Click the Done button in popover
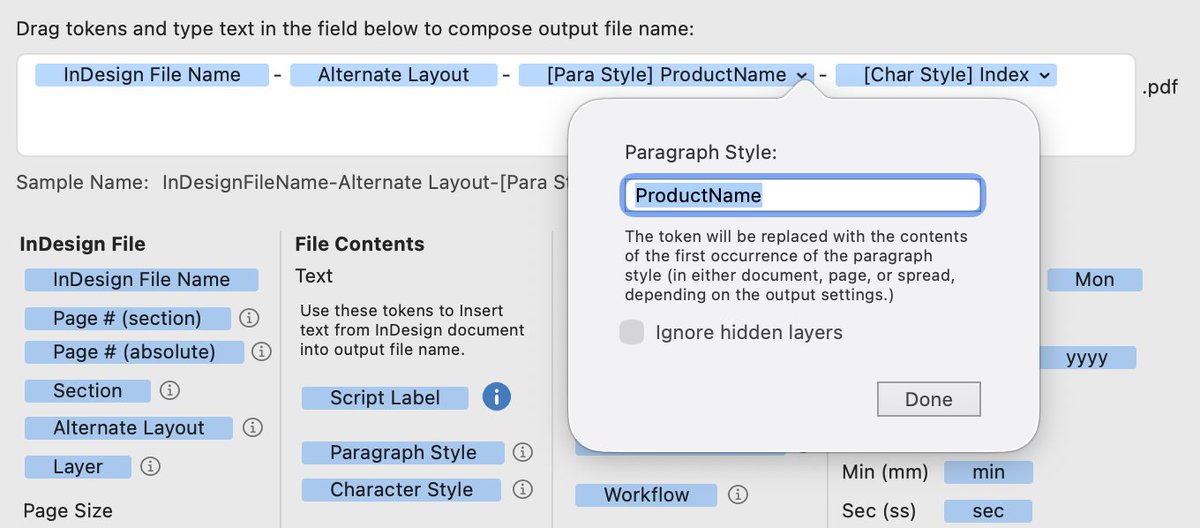 point(928,399)
